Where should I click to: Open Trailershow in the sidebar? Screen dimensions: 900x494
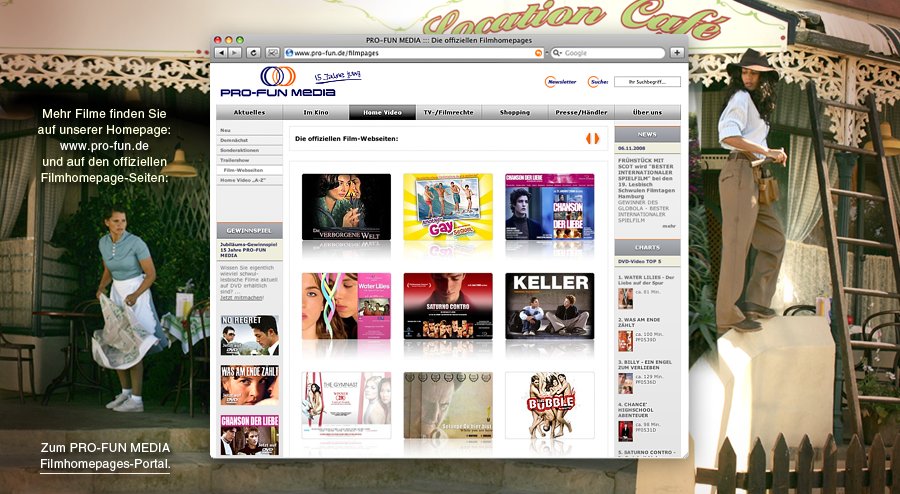tap(249, 160)
